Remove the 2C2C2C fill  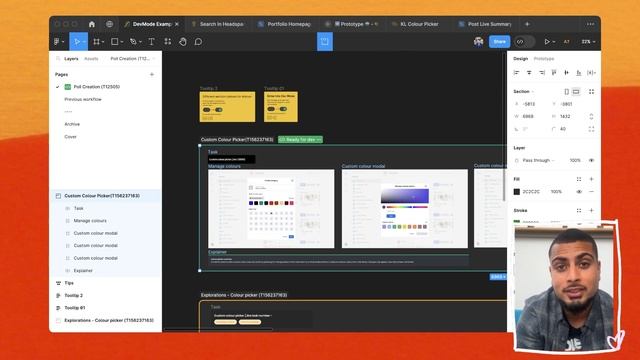(x=591, y=191)
